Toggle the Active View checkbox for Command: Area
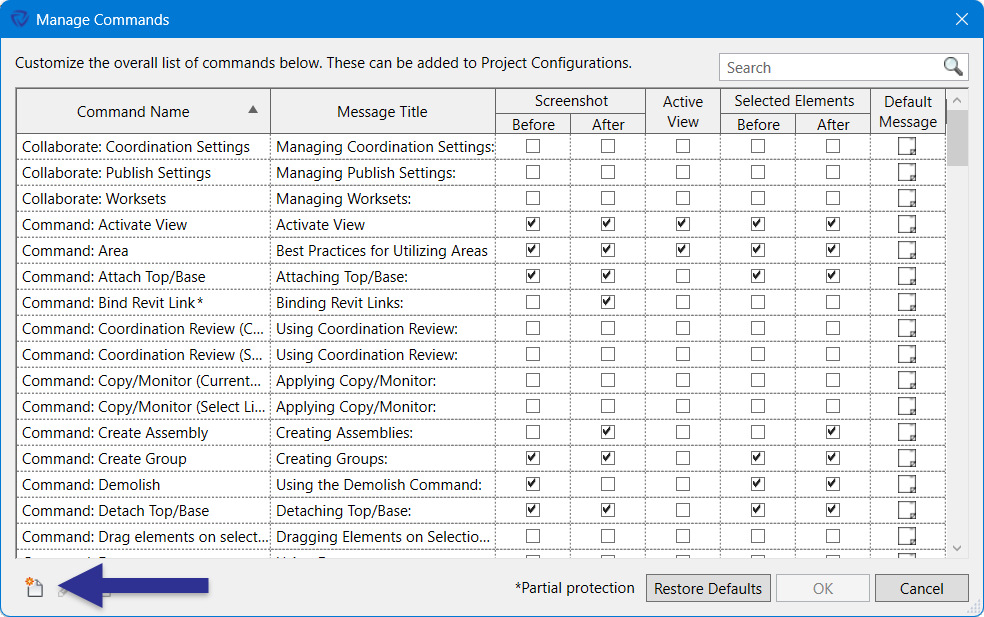 (682, 250)
